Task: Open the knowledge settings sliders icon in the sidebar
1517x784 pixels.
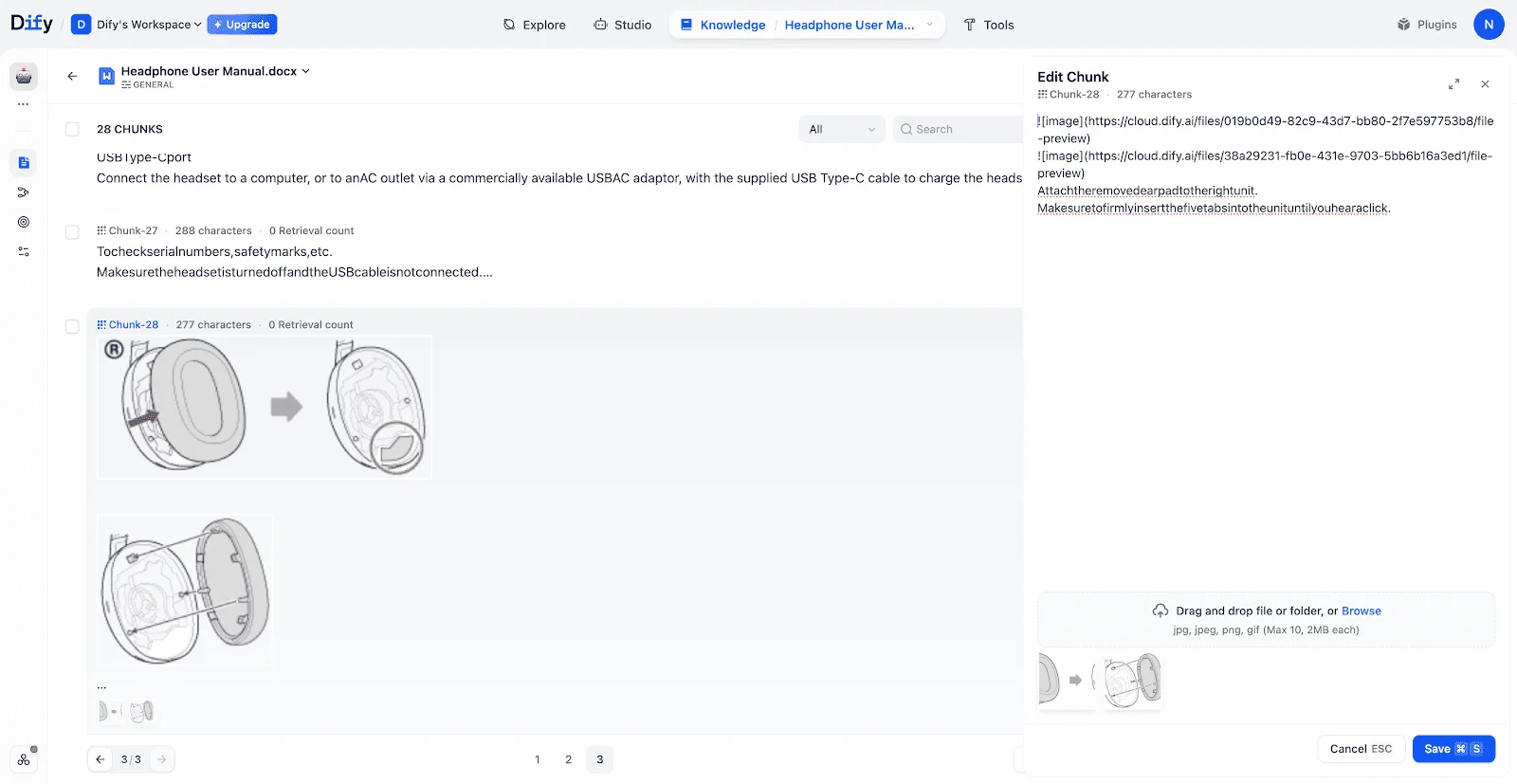Action: pyautogui.click(x=24, y=251)
